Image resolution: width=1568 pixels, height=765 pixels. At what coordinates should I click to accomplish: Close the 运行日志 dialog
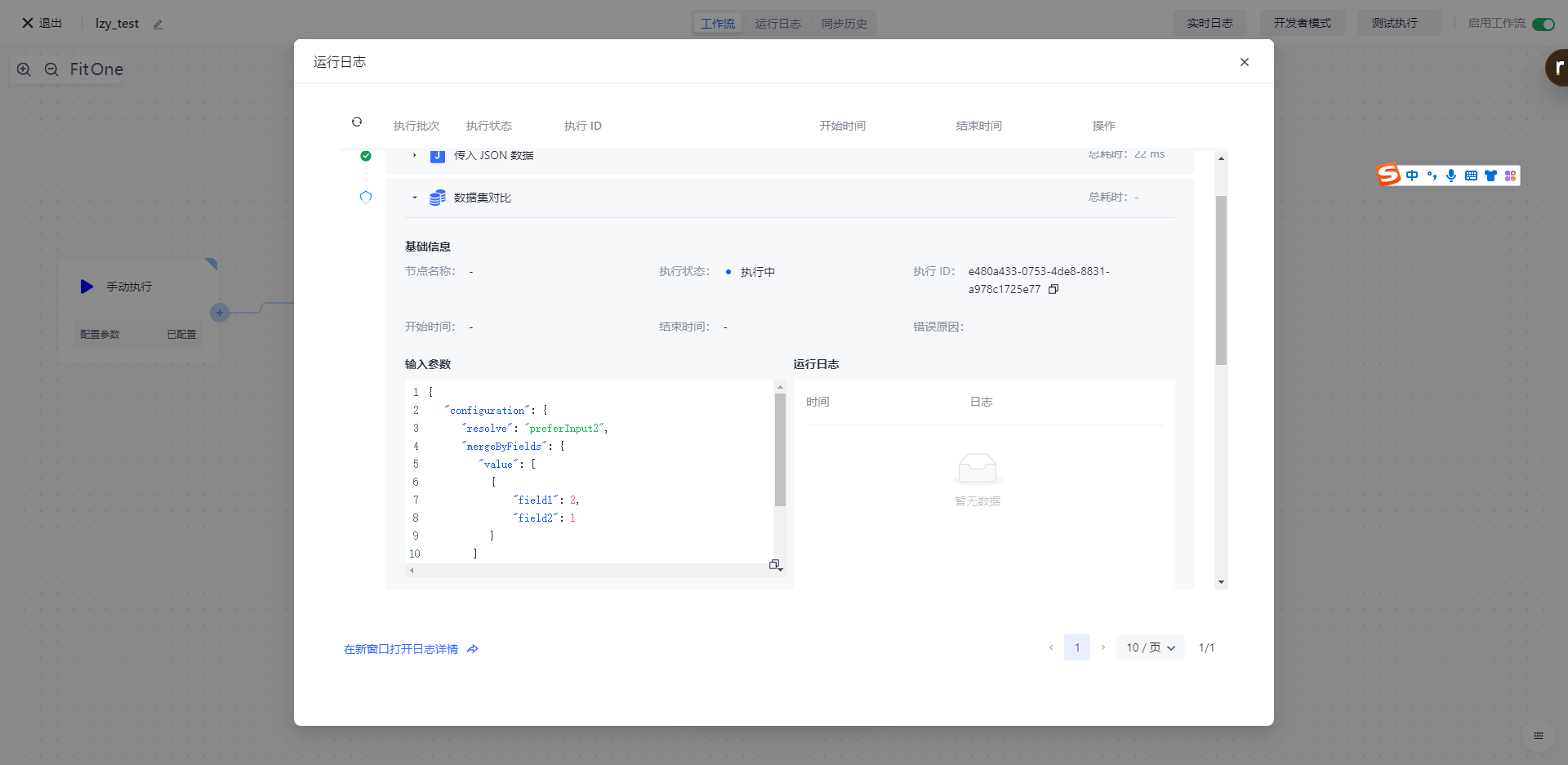pos(1244,62)
